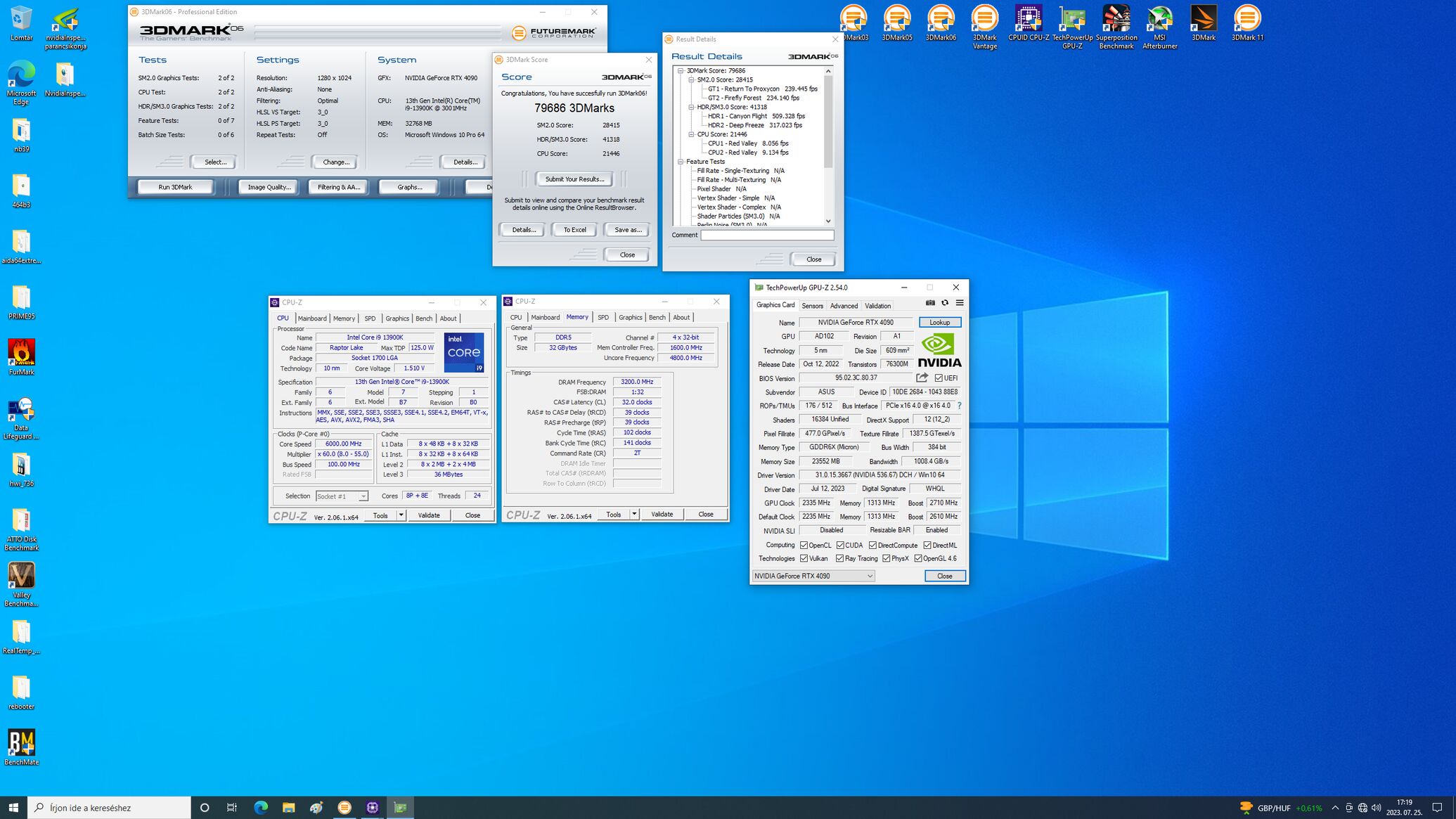Switch to Mainboard tab in CPU-Z CPU window
This screenshot has width=1456, height=819.
coord(312,318)
